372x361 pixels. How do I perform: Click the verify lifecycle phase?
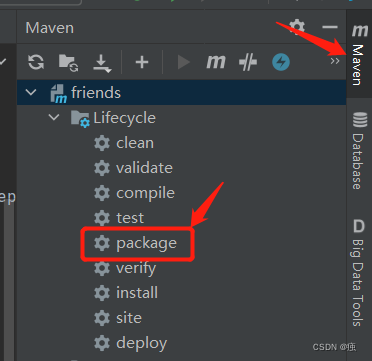136,269
